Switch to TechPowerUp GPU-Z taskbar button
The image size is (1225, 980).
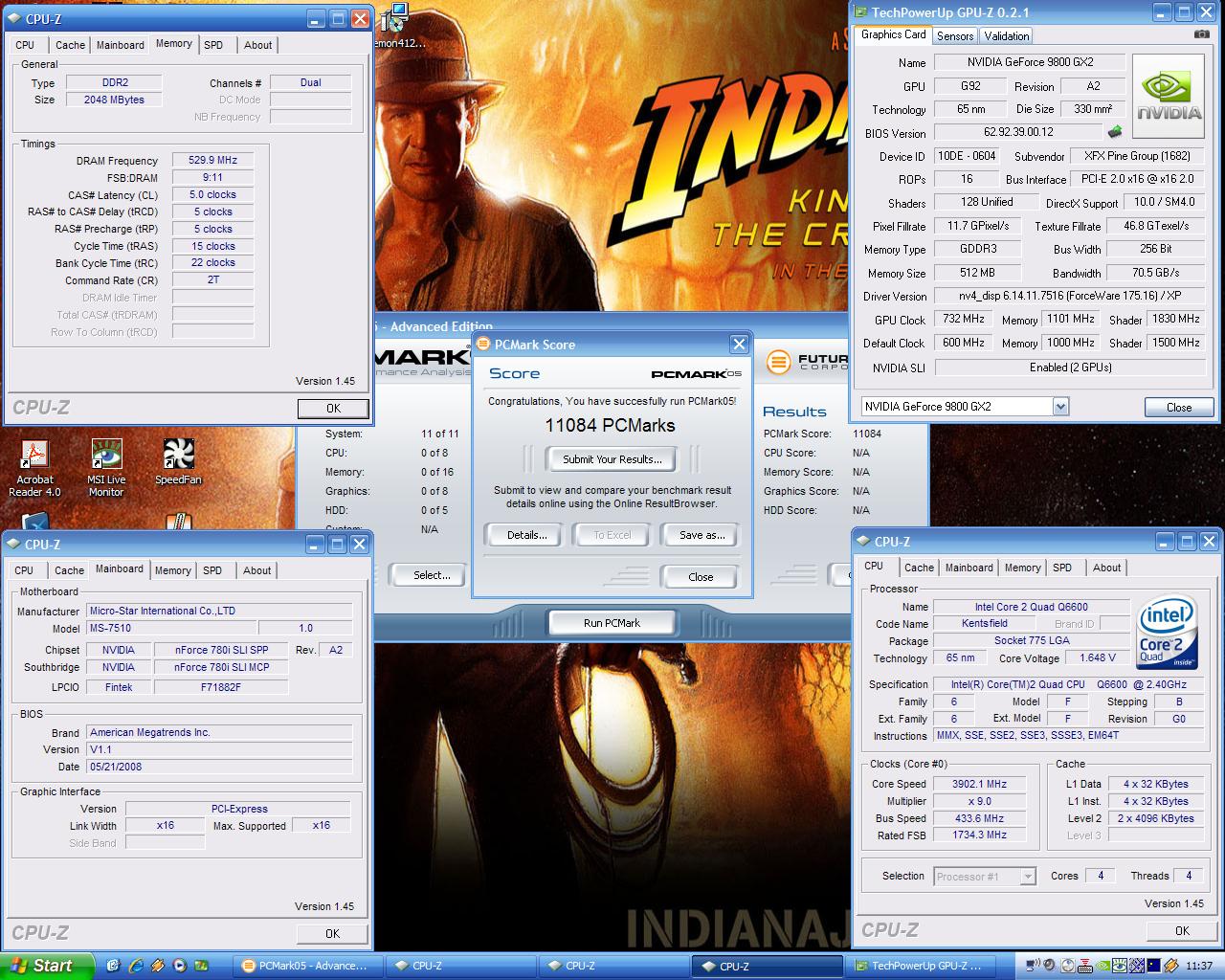pos(920,966)
